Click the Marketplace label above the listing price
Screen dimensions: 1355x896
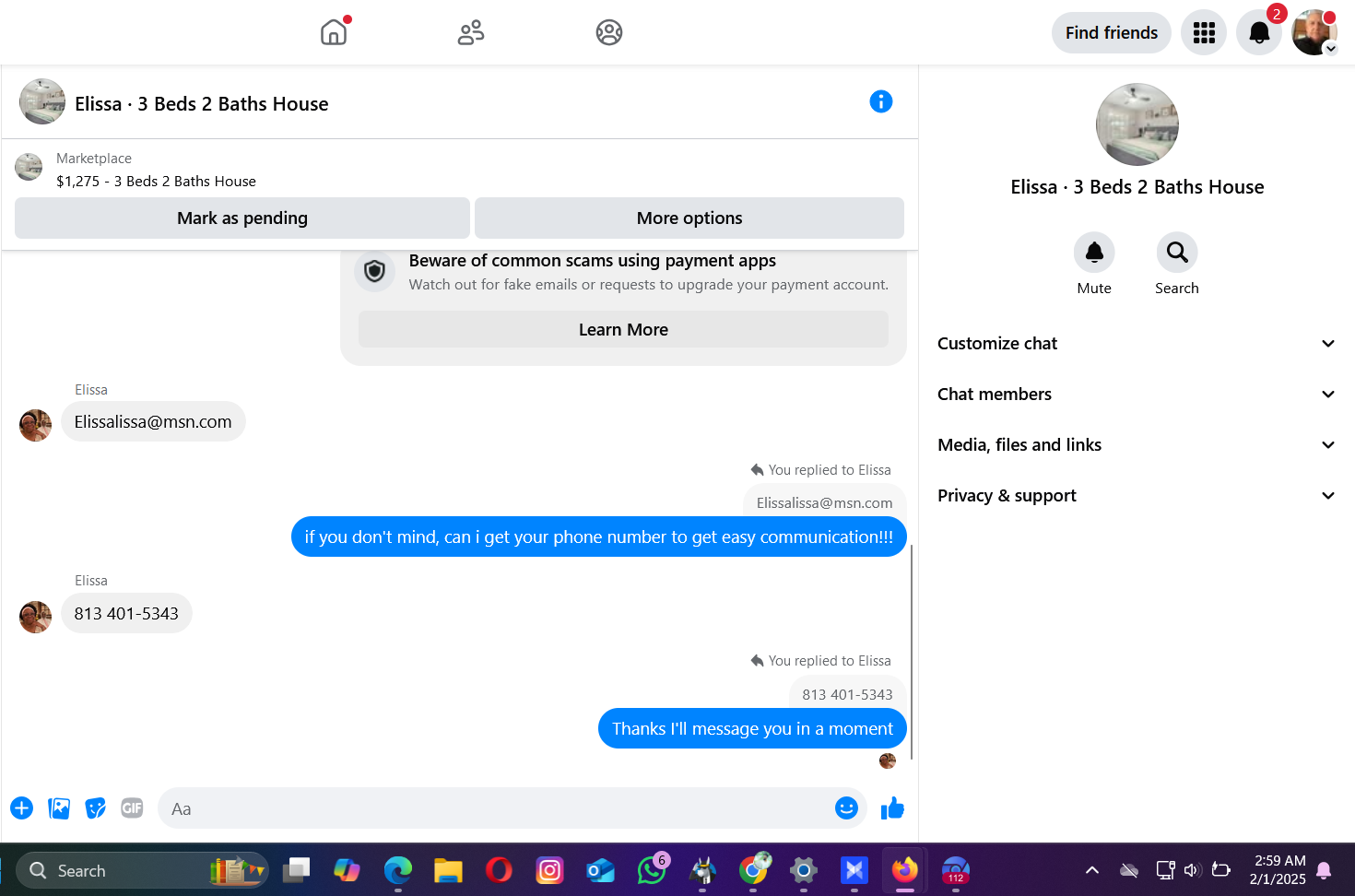point(94,159)
